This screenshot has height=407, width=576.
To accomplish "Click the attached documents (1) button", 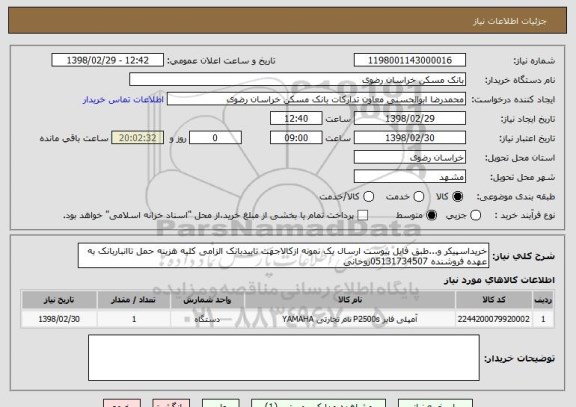I will pos(318,403).
